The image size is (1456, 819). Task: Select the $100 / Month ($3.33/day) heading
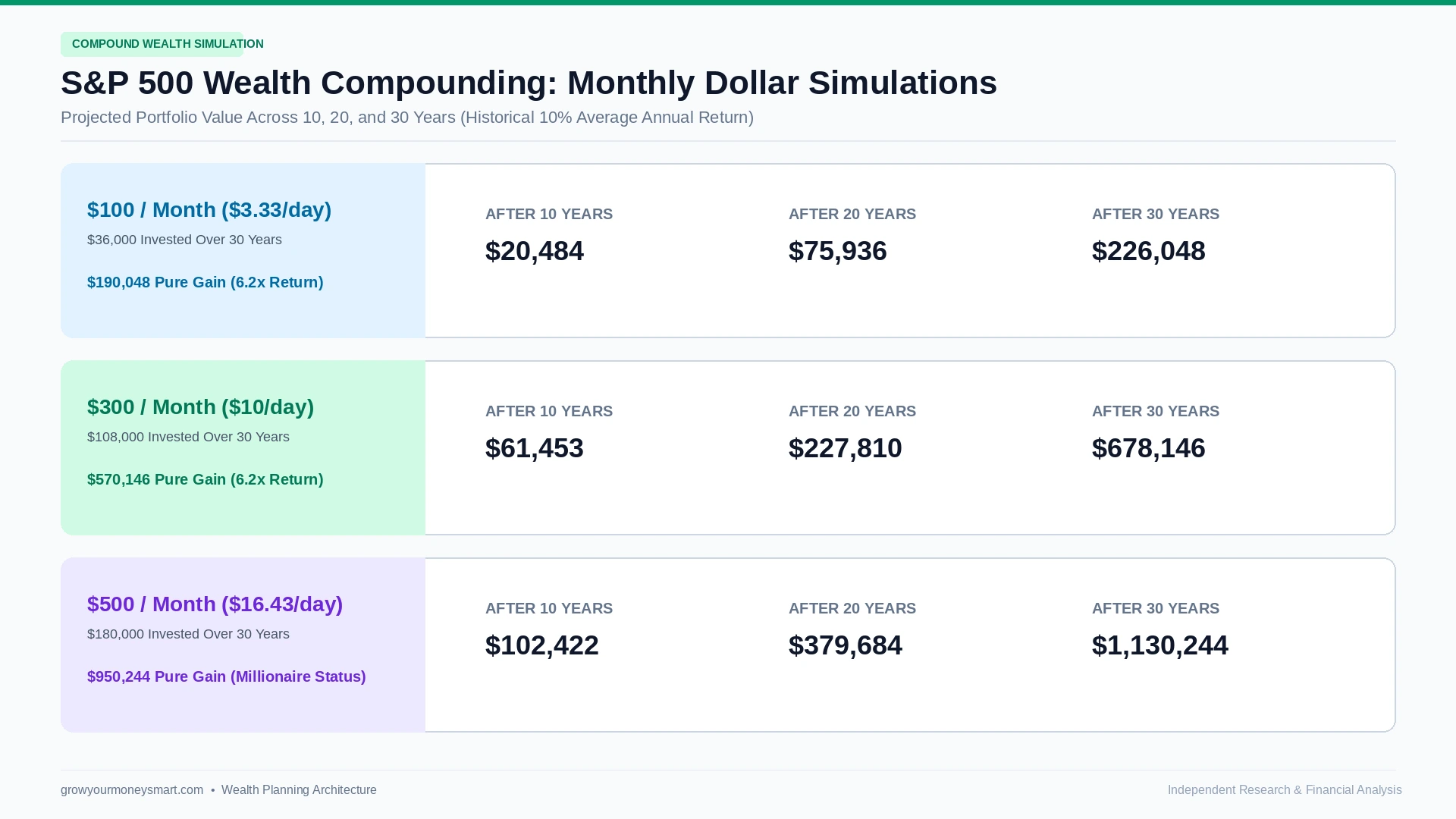click(209, 210)
